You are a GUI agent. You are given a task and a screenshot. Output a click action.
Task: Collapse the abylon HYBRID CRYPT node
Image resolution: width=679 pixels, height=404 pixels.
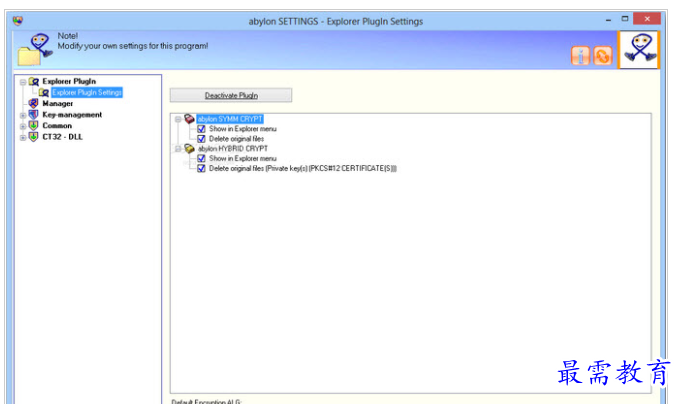178,149
